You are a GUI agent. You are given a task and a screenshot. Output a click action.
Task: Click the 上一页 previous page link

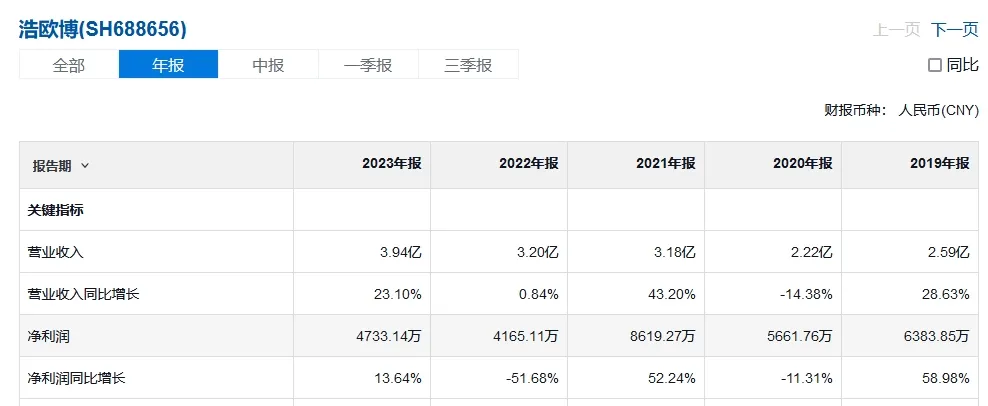896,30
